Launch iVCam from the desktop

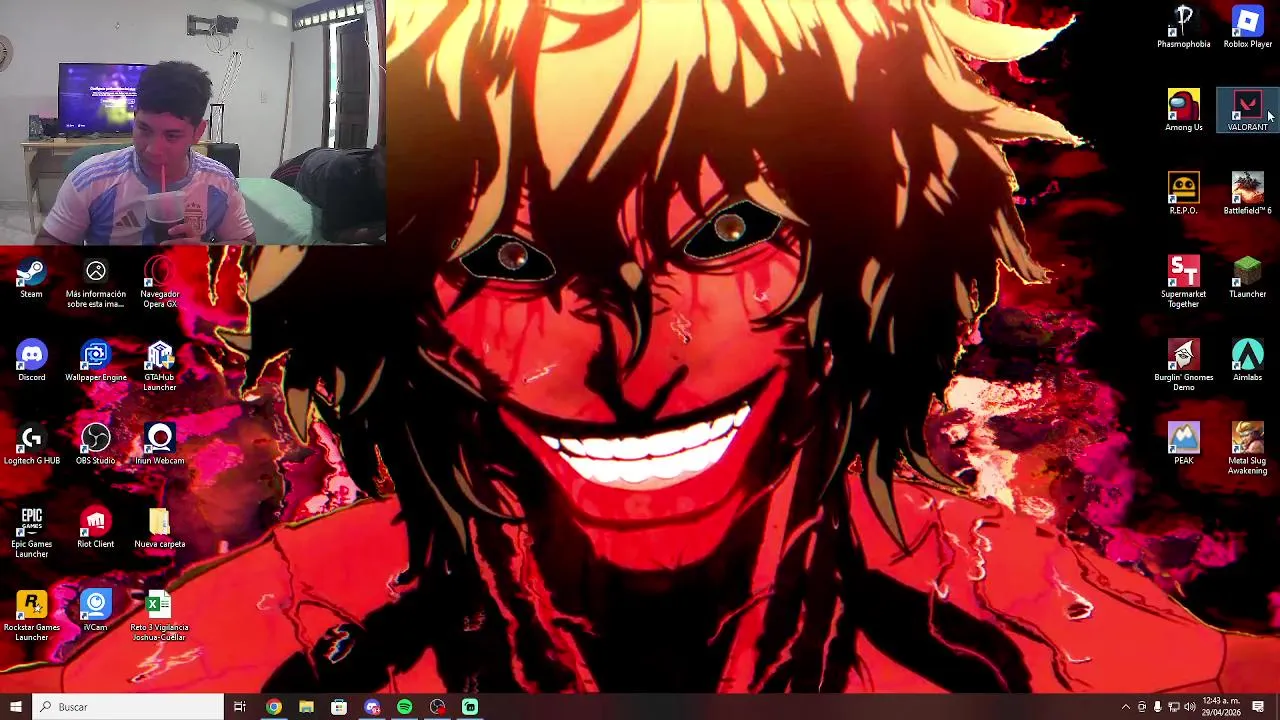coord(96,610)
